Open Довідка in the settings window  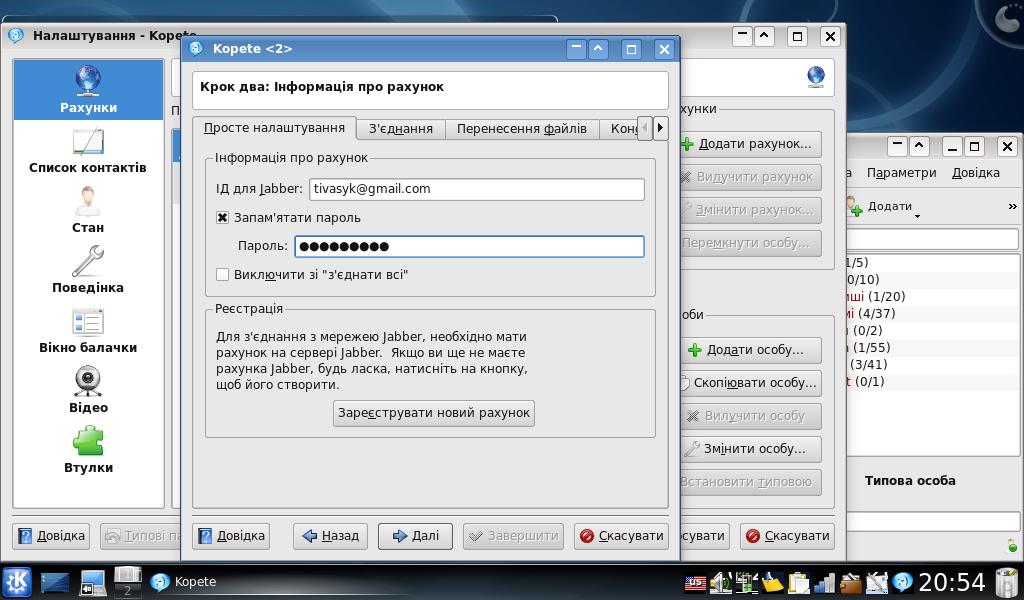tap(51, 536)
